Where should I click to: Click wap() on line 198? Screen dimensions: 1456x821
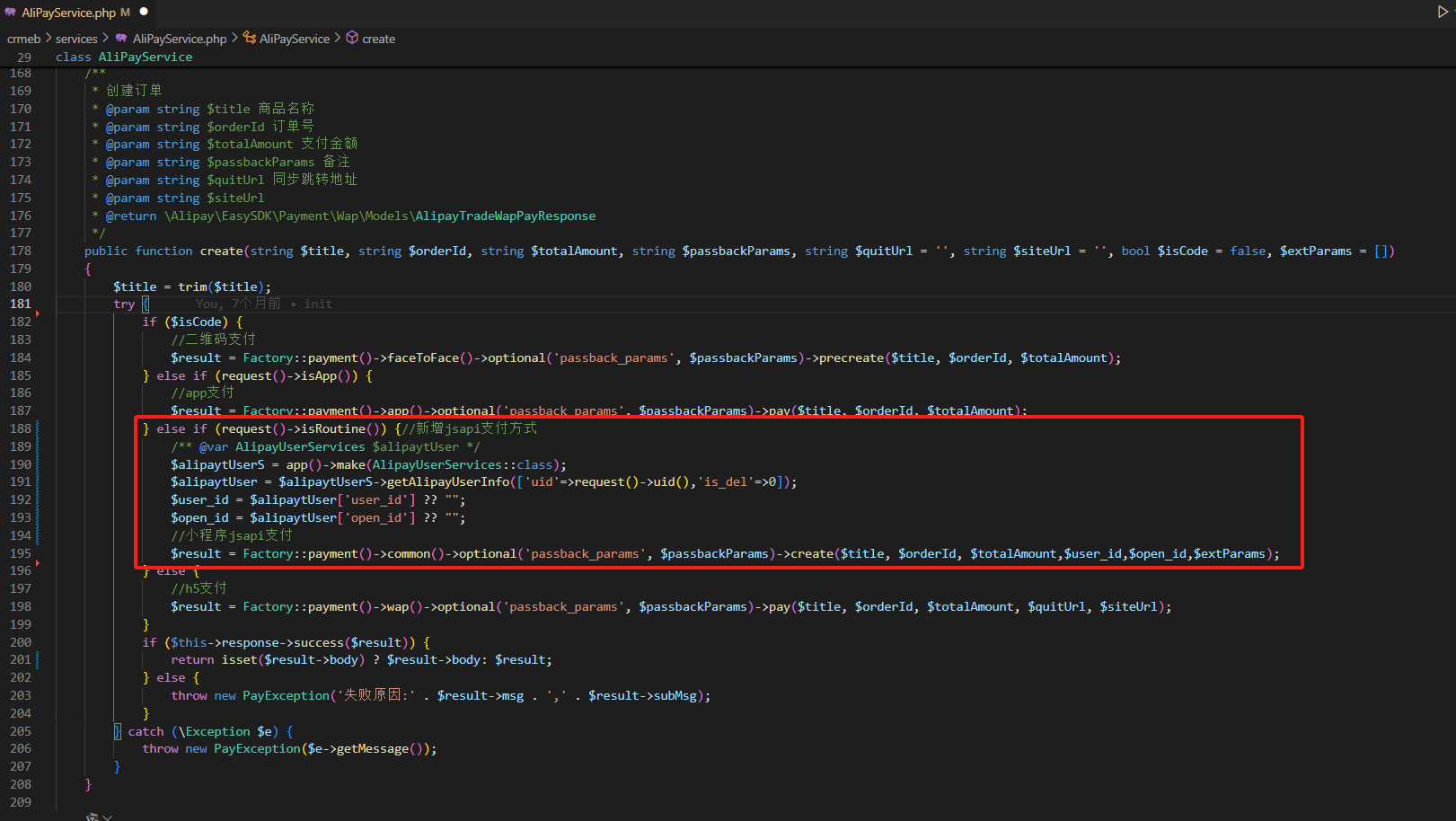pos(405,606)
